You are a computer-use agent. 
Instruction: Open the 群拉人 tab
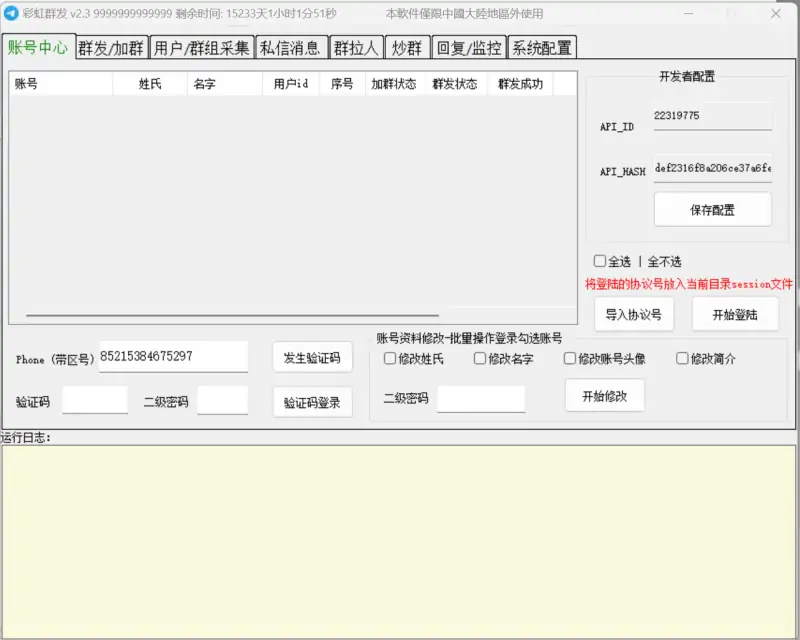pyautogui.click(x=355, y=46)
